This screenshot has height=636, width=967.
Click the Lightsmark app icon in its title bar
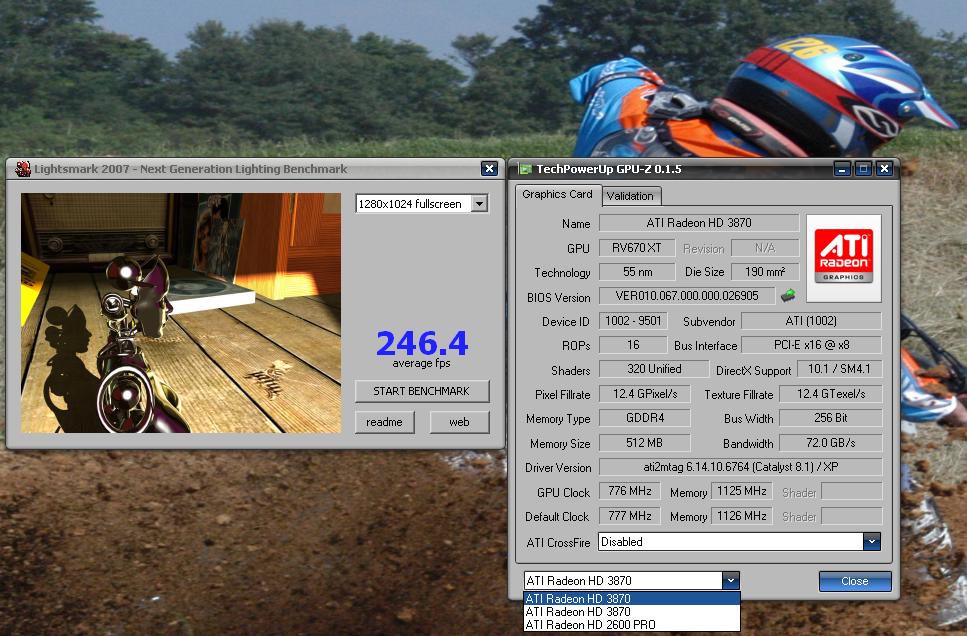[23, 168]
